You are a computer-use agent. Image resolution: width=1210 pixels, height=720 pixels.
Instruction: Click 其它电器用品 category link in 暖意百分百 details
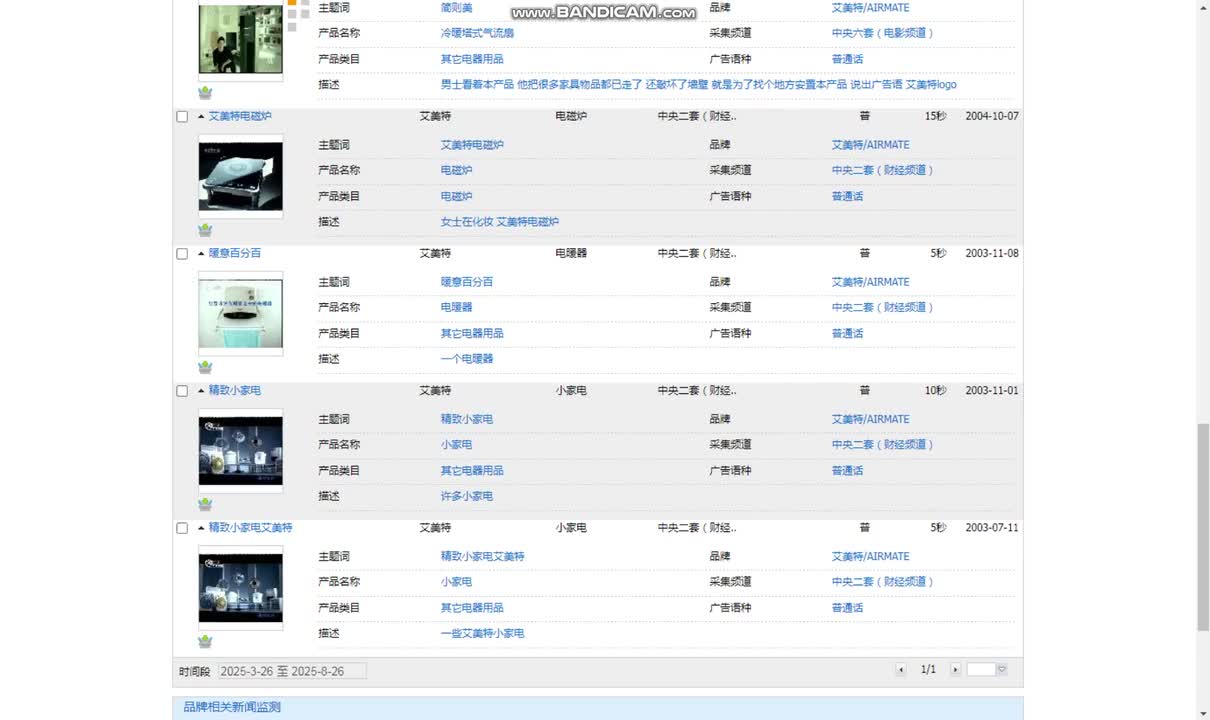472,333
